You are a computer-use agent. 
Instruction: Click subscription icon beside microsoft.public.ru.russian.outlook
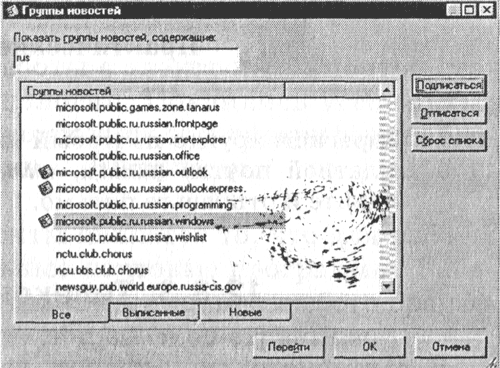pyautogui.click(x=45, y=172)
